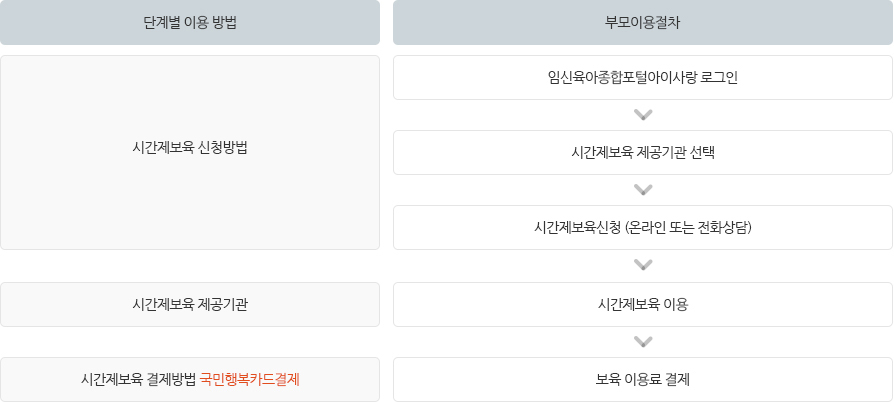Click the arrow below the 아이사랑 로그인 step
Image resolution: width=894 pixels, height=402 pixels.
coord(643,115)
